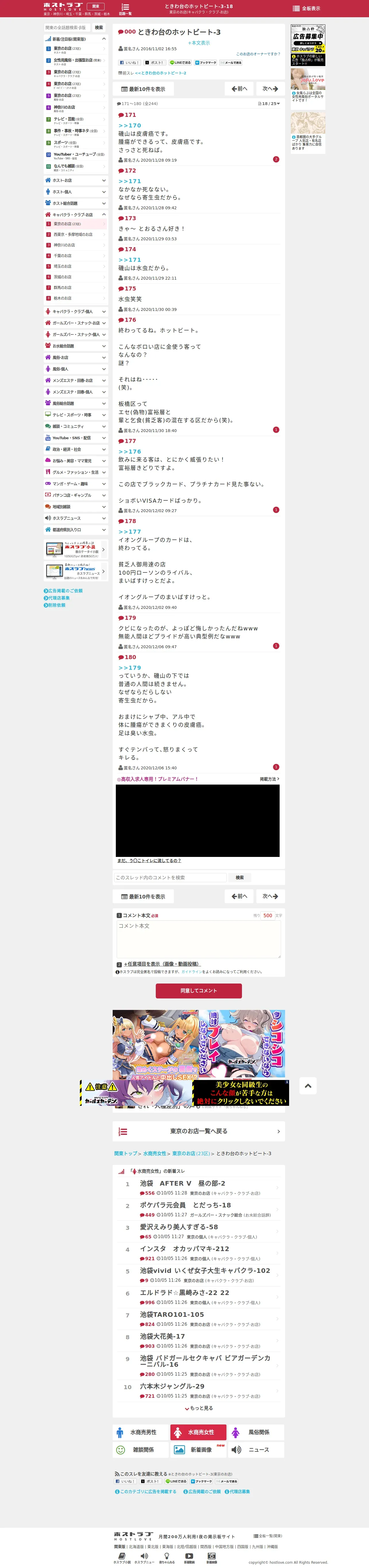Click the scroll-to-top arrow button
The height and width of the screenshot is (1568, 369).
coord(307,1085)
